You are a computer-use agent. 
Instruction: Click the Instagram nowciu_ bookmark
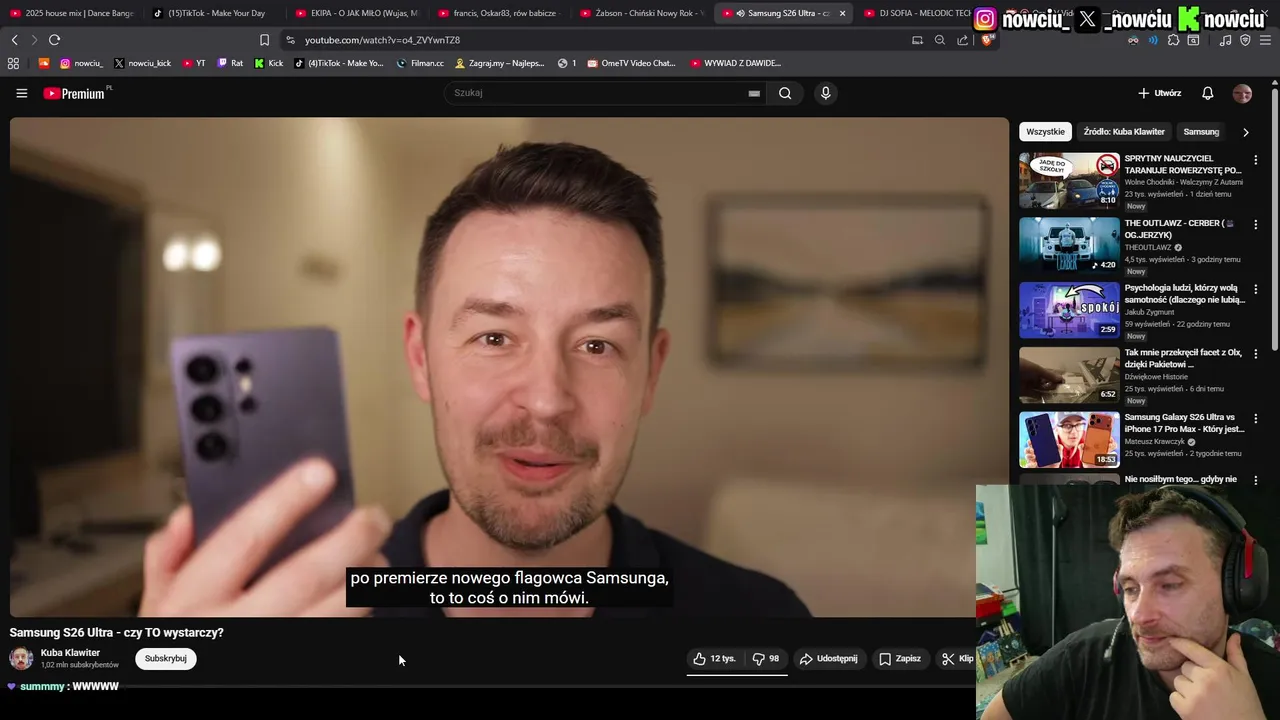tap(81, 63)
